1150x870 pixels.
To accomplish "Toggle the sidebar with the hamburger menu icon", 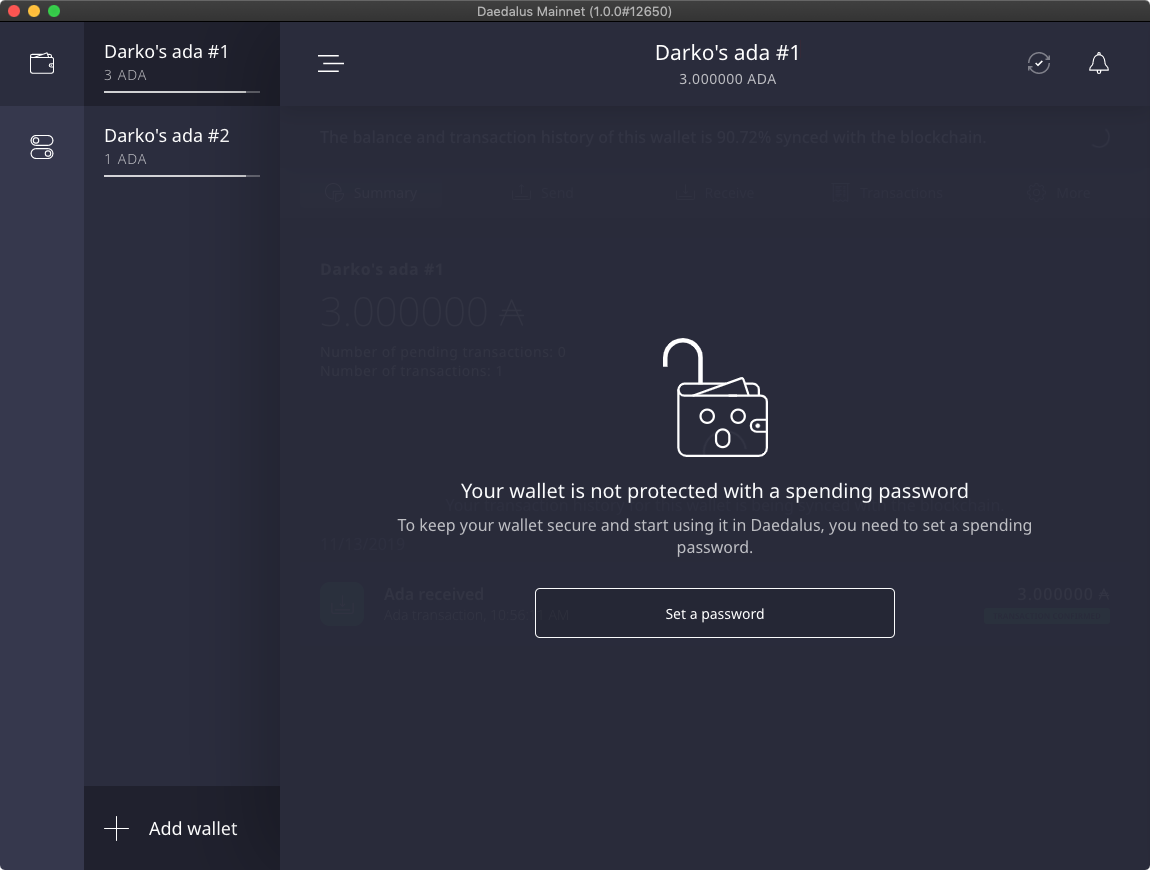I will click(331, 64).
